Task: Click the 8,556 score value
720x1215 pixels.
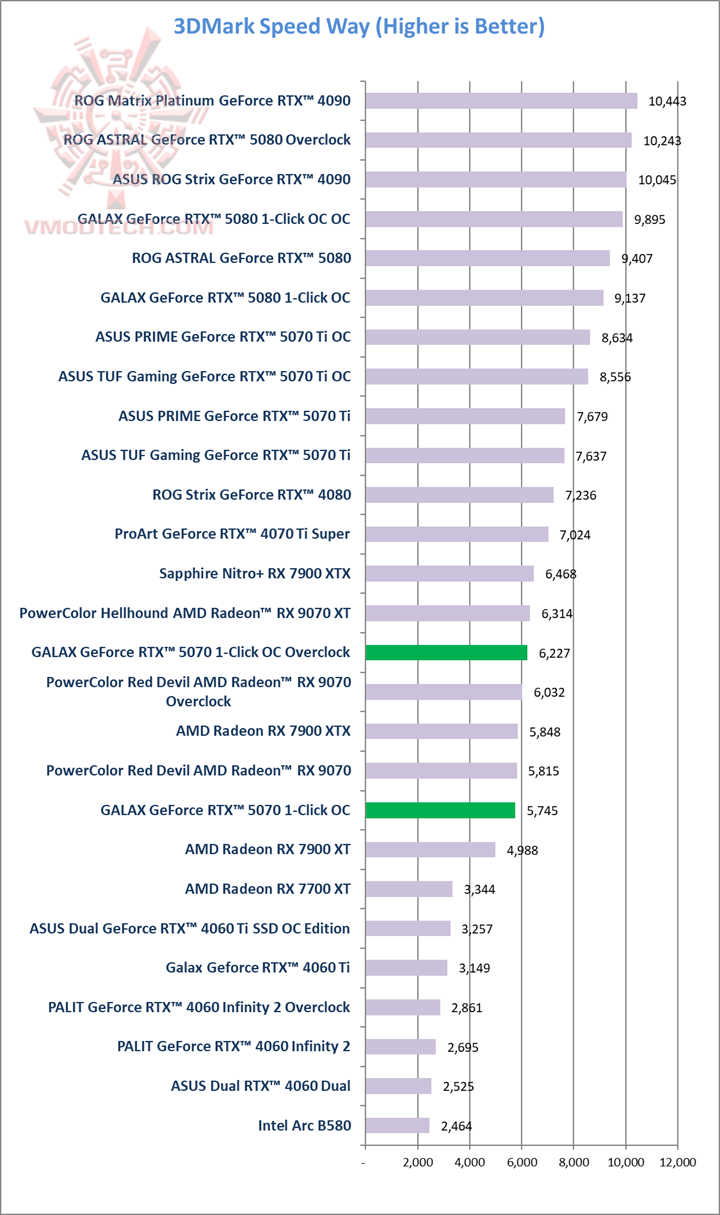Action: tap(616, 377)
